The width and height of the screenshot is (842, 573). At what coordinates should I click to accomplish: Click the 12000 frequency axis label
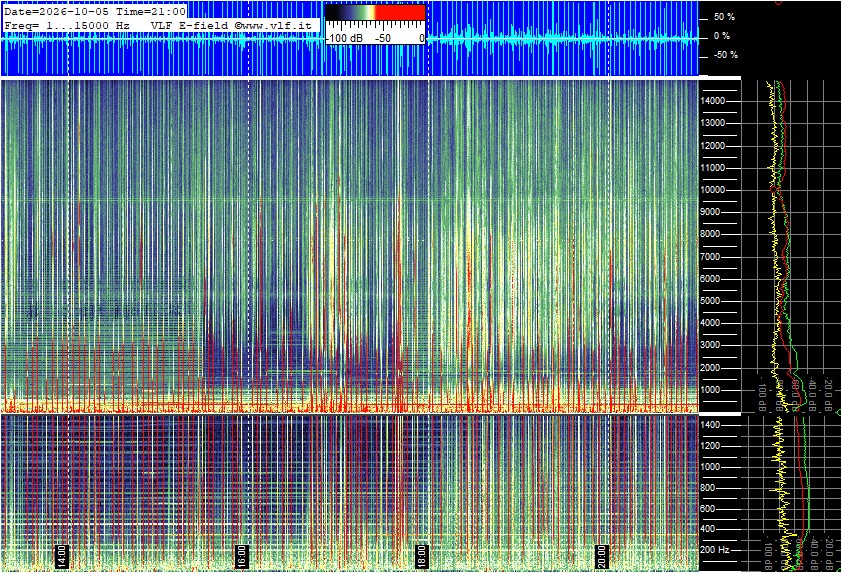pos(712,146)
